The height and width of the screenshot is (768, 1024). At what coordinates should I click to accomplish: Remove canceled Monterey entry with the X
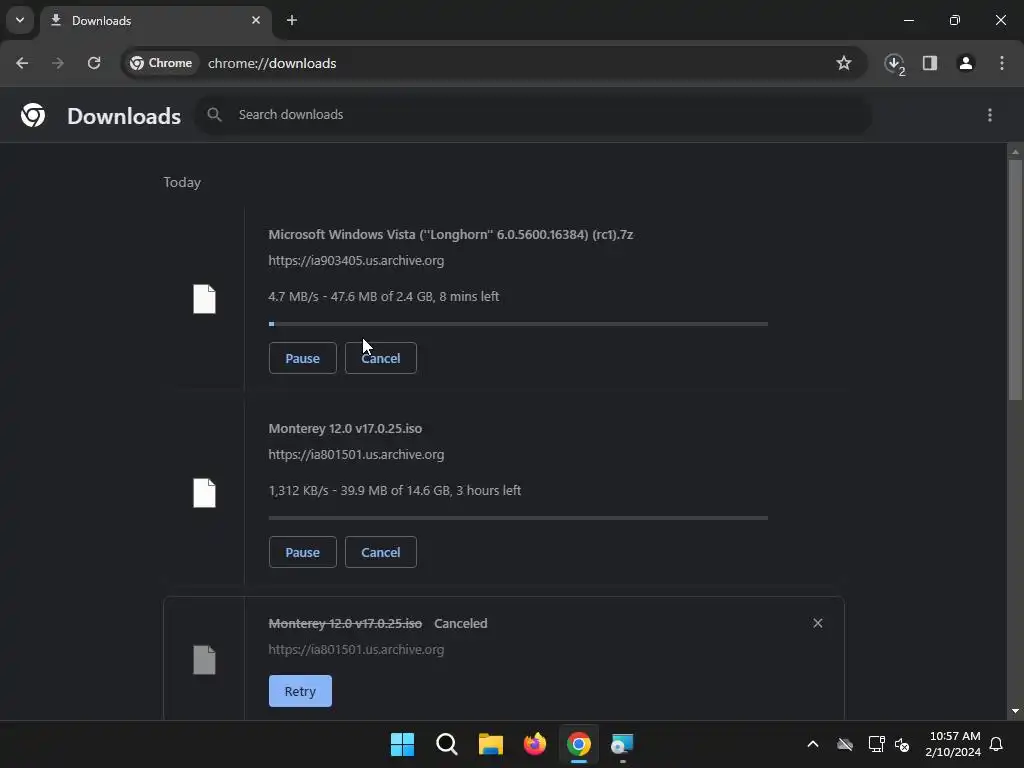(818, 623)
